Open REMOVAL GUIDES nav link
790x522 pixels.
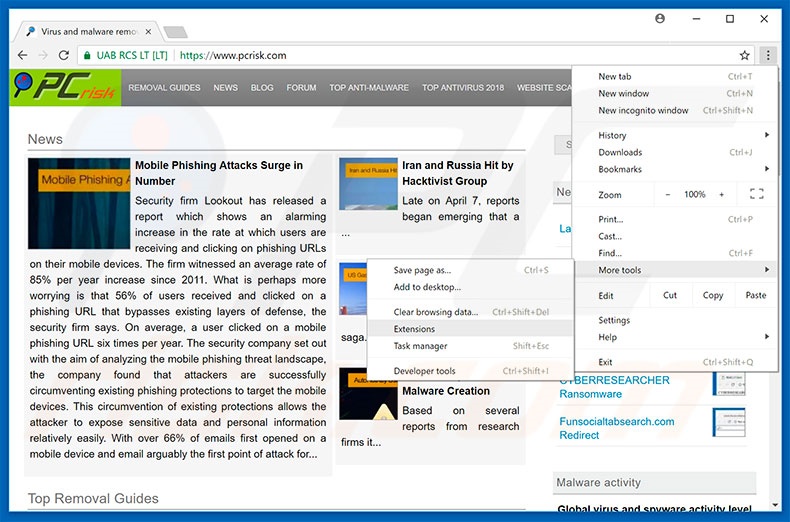[x=164, y=88]
